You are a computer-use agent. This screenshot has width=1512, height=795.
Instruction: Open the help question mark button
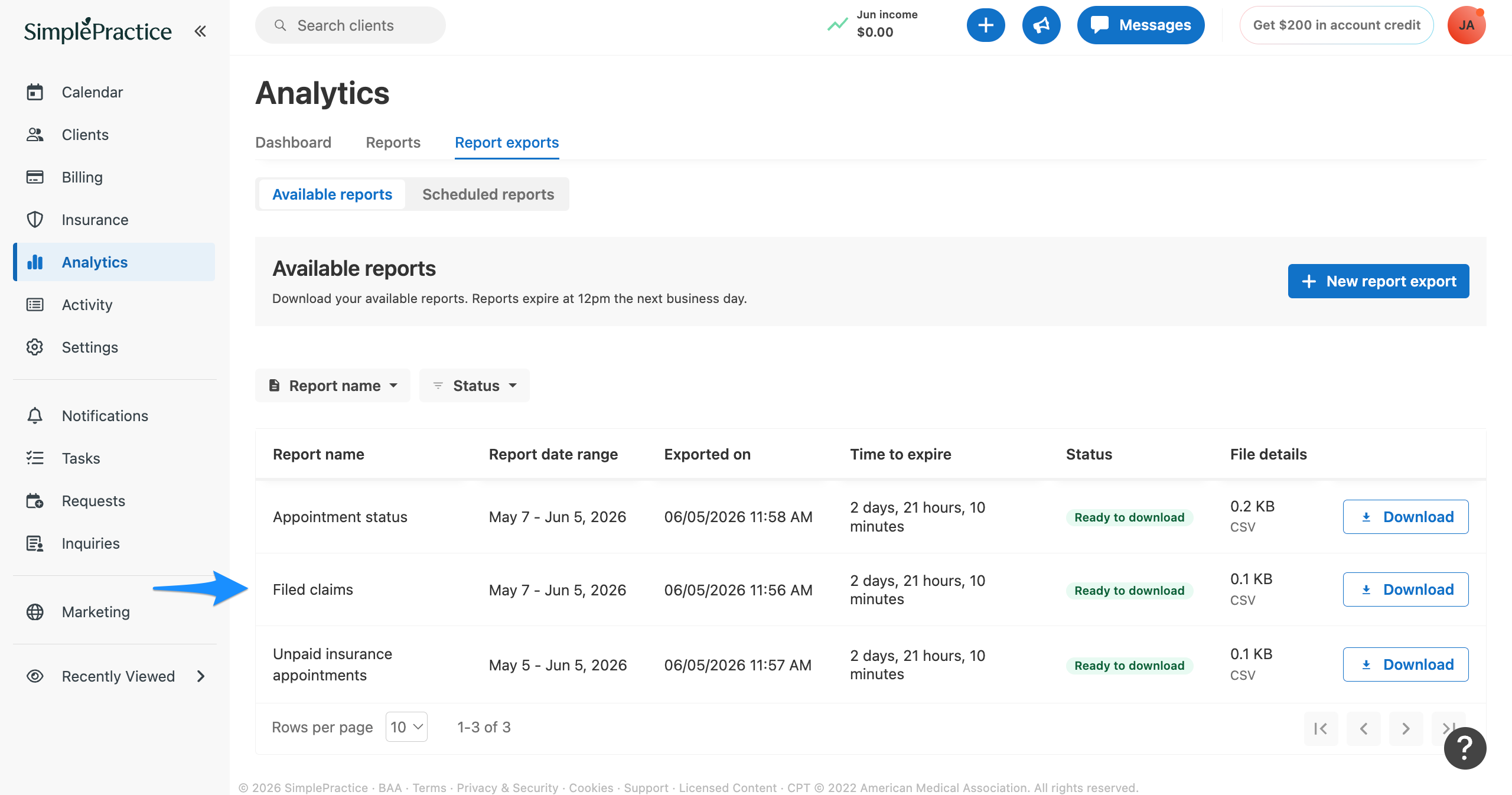tap(1465, 748)
